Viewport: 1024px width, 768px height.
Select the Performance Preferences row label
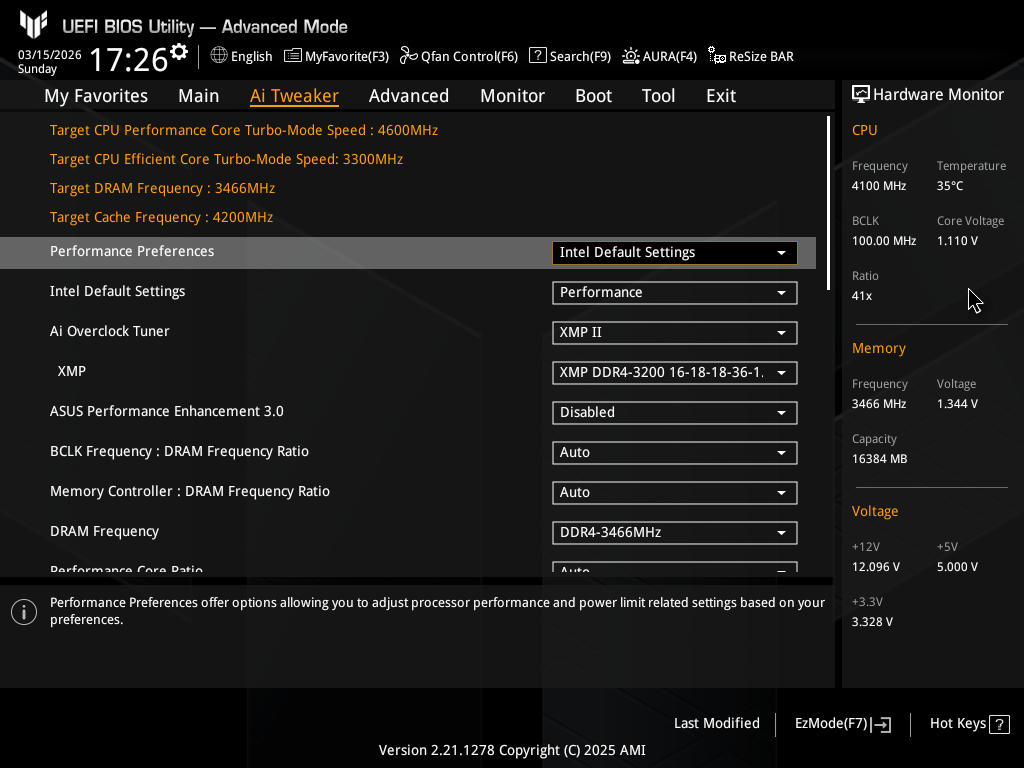132,251
